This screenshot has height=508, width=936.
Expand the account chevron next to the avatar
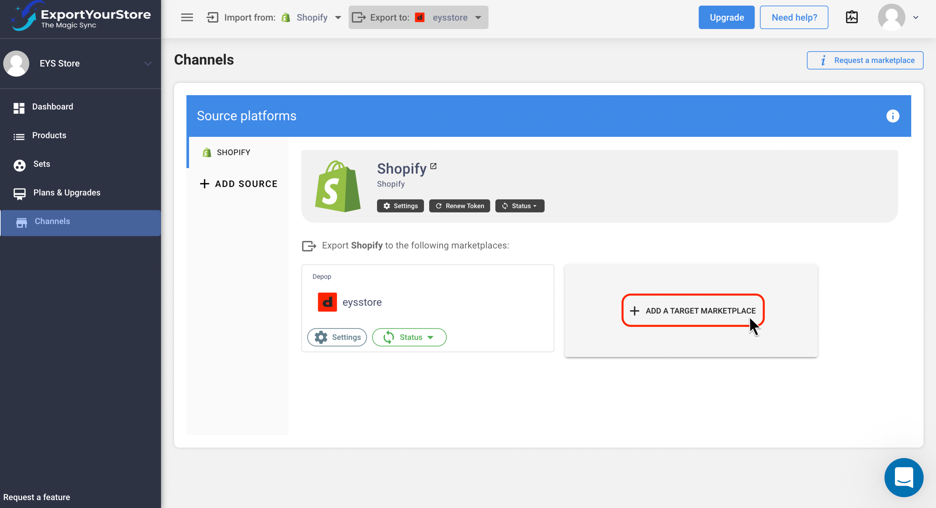click(916, 17)
